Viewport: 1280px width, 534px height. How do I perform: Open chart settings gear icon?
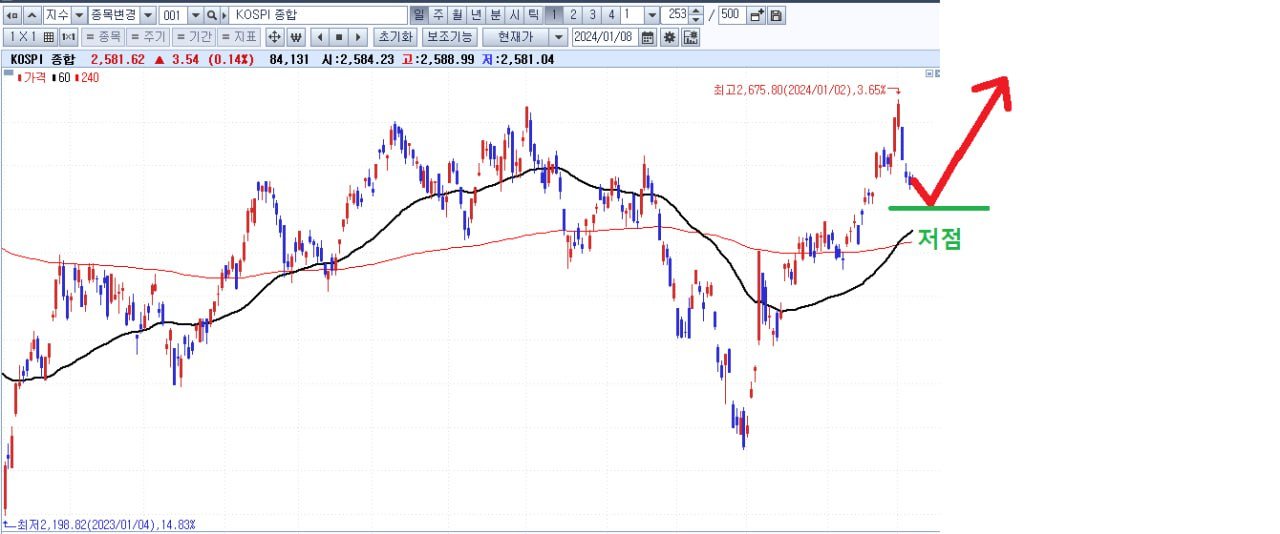pos(669,37)
